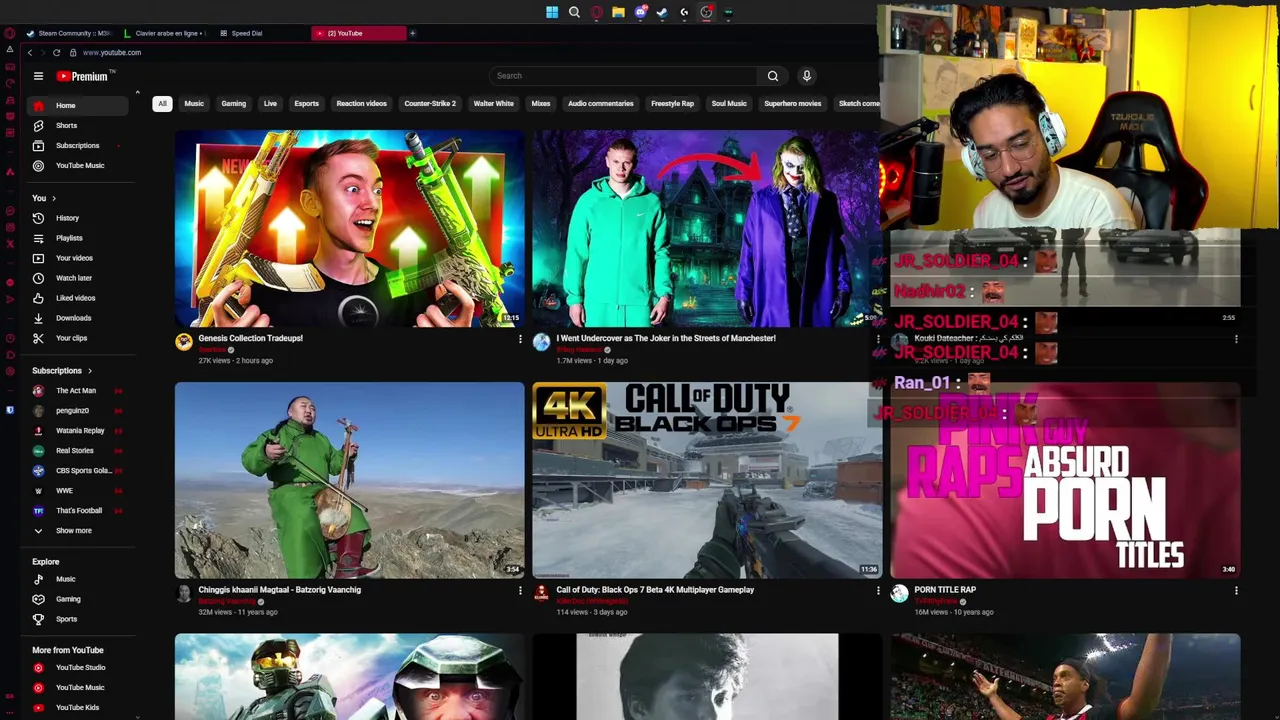Open YouTube Kids from sidebar

click(x=79, y=707)
